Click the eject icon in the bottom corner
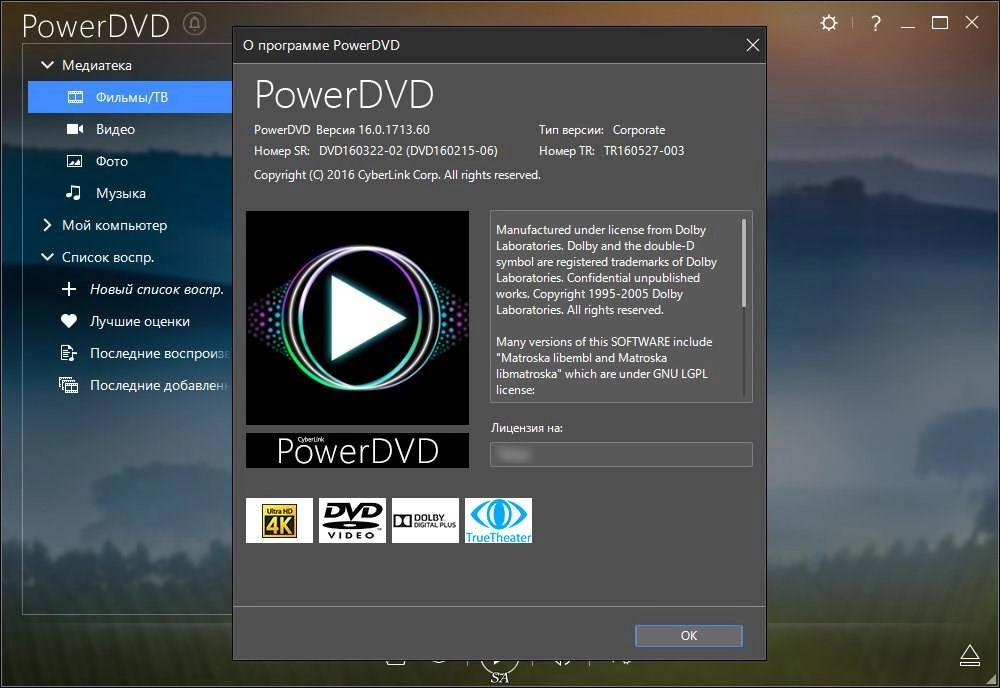This screenshot has width=1000, height=688. pyautogui.click(x=969, y=655)
